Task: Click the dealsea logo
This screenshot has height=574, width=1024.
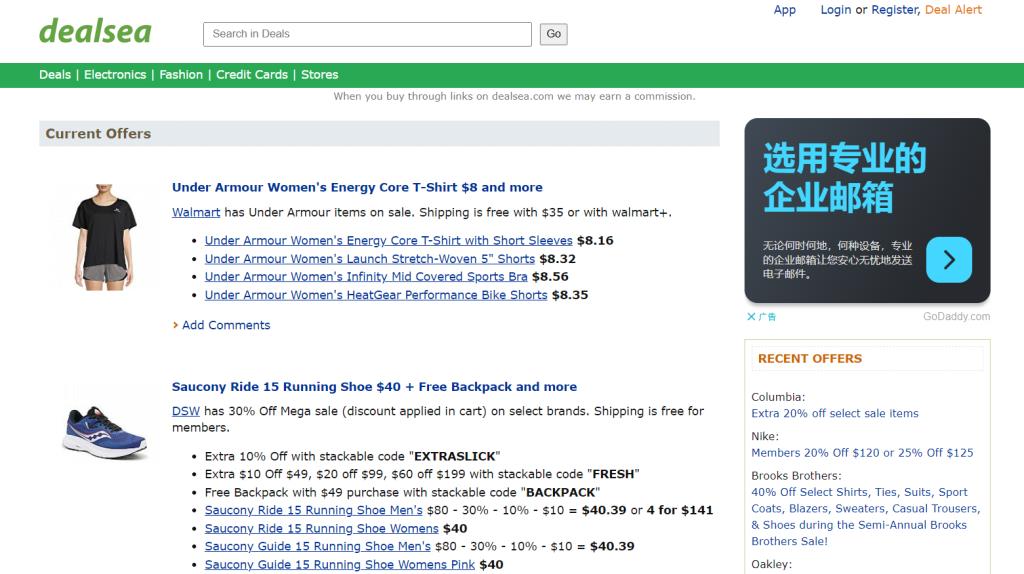Action: point(95,31)
